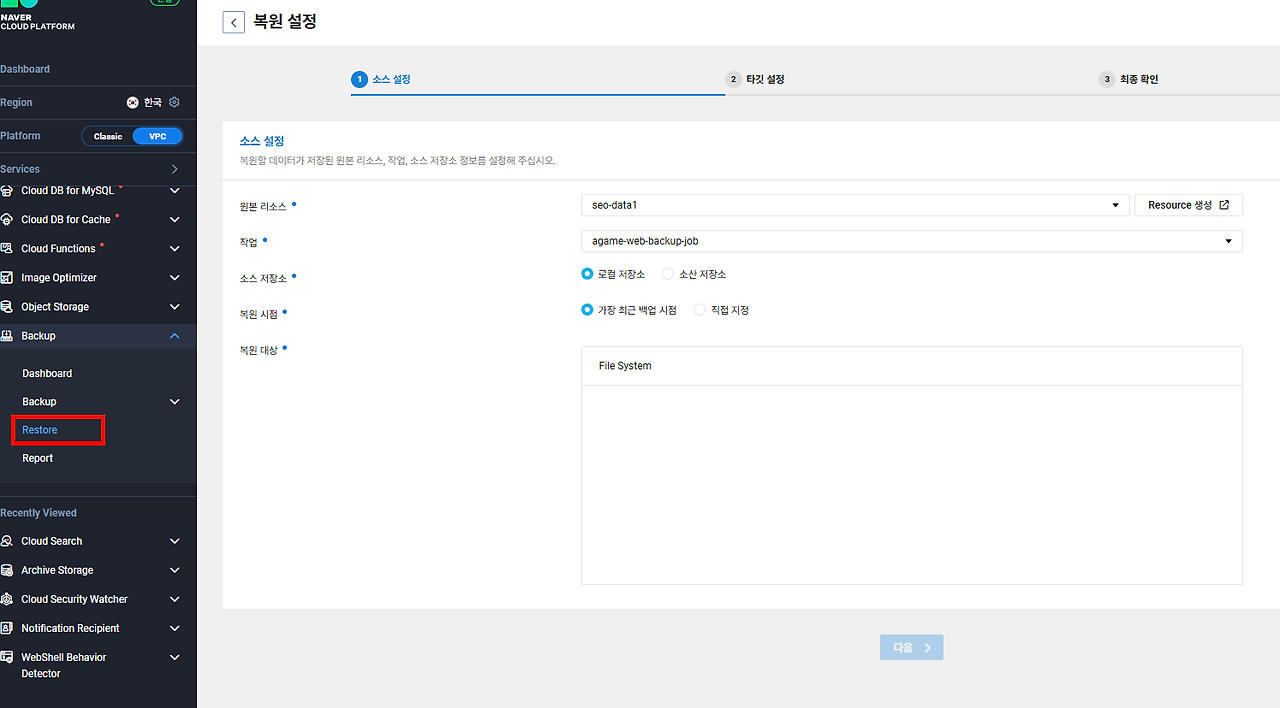Click the Resource 생성 button

point(1188,205)
